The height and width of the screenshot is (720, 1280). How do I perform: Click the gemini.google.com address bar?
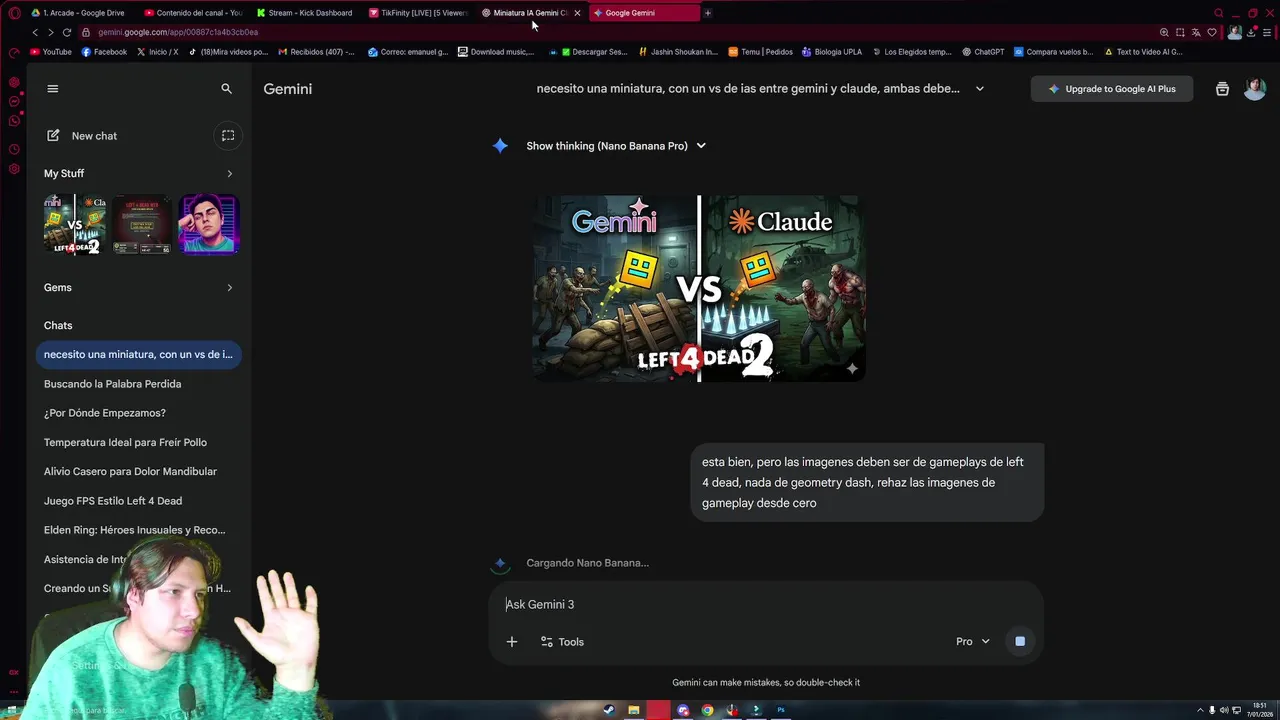(600, 32)
